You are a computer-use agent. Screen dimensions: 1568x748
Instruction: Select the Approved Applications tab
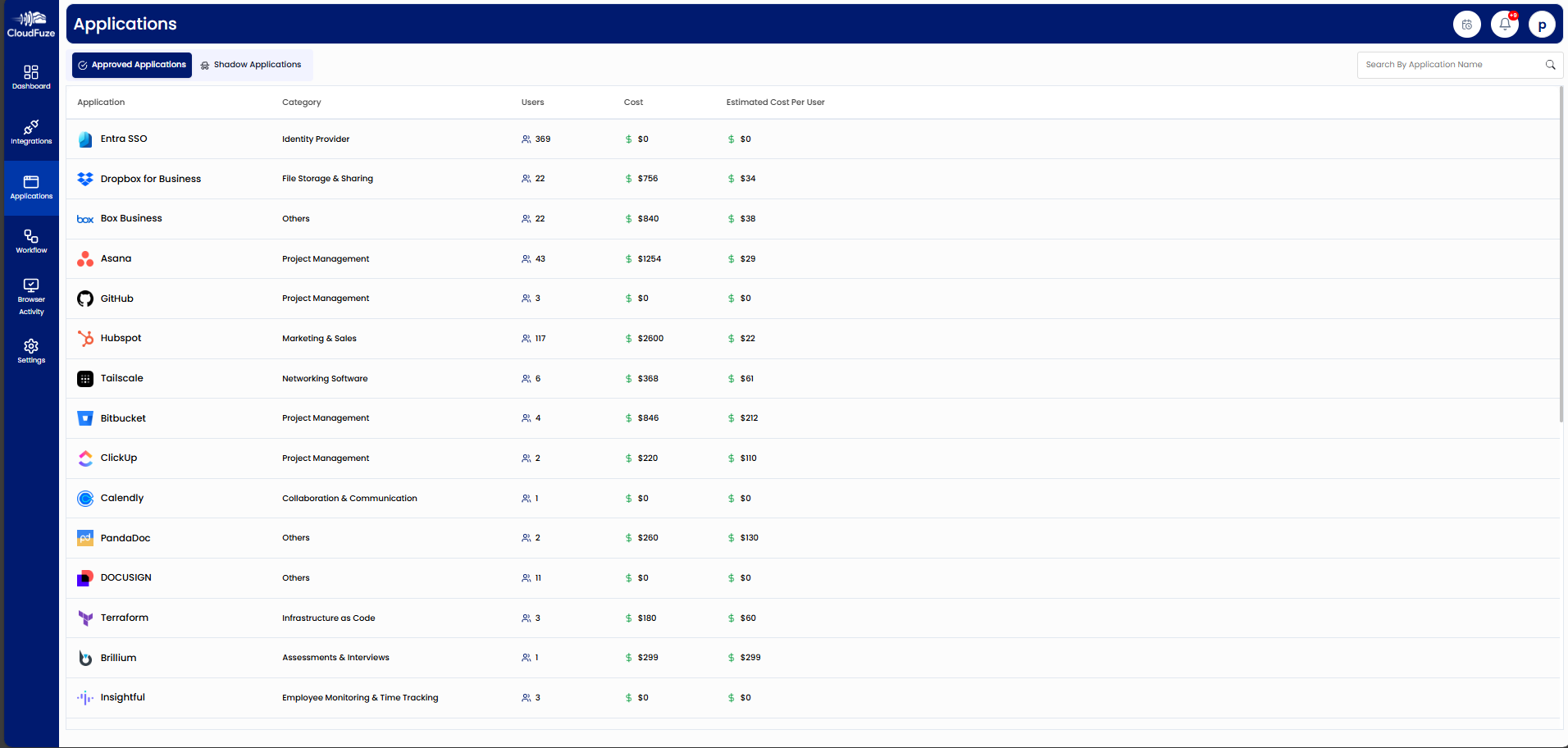132,65
